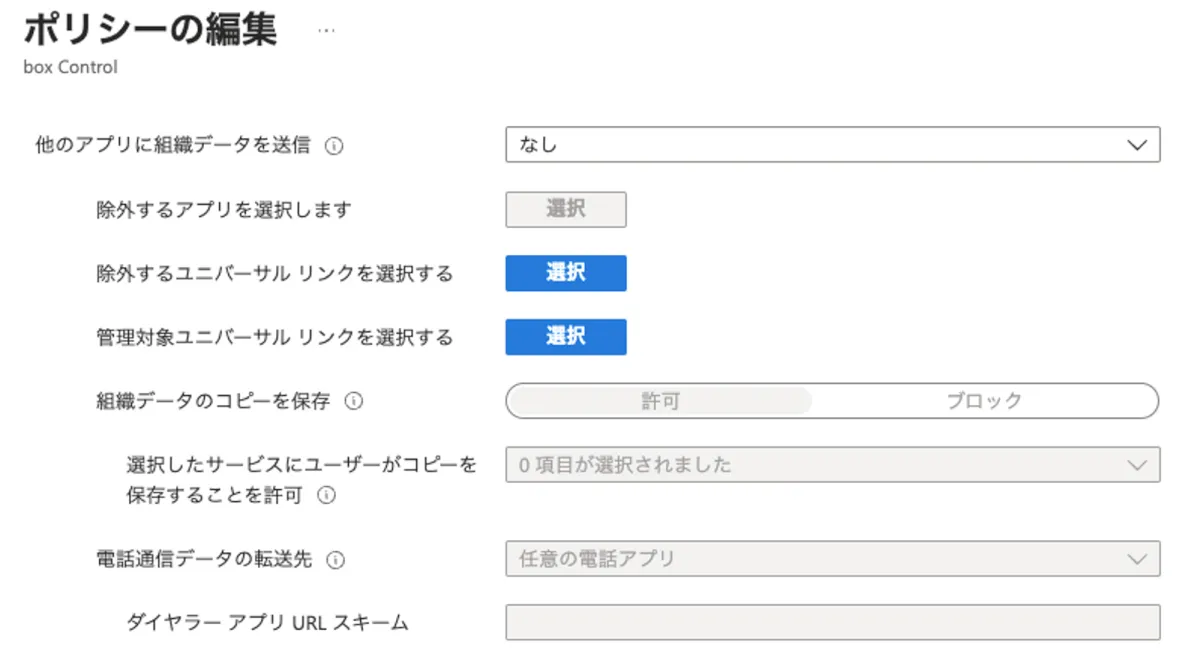The width and height of the screenshot is (1200, 657).
Task: Open the ellipsis menu next to ポリシーの編集
Action: tap(326, 31)
